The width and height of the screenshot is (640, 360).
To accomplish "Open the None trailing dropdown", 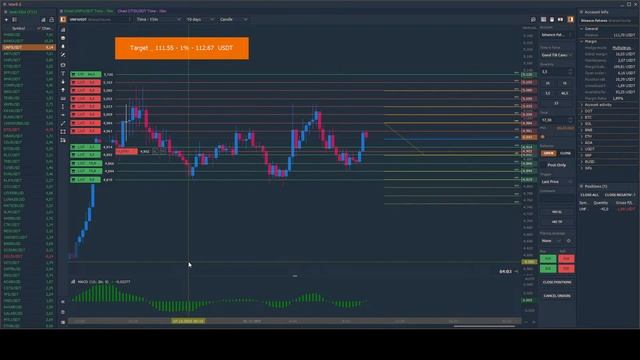I will tap(551, 241).
